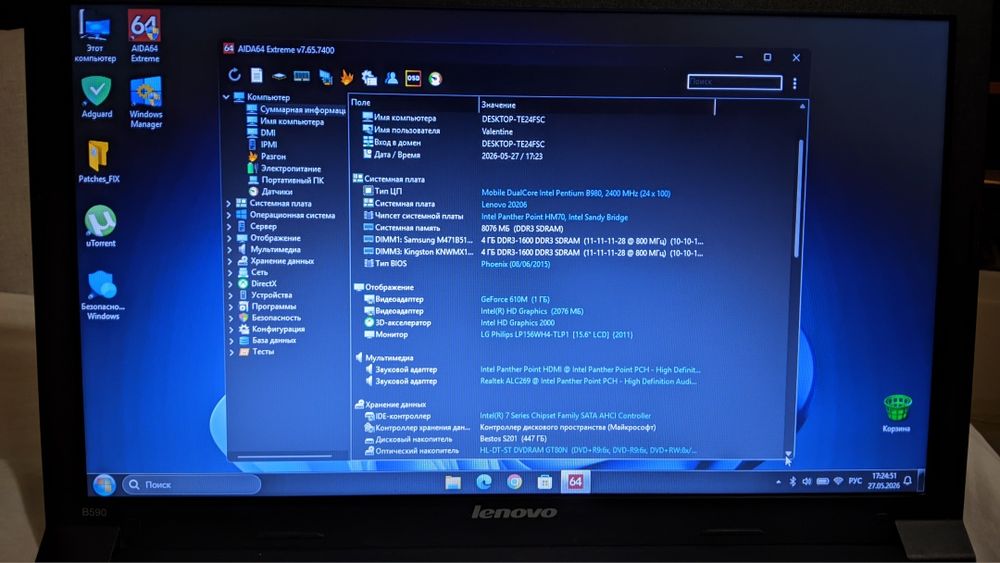Select База данных in the tree
Viewport: 1000px width, 563px height.
[x=274, y=340]
